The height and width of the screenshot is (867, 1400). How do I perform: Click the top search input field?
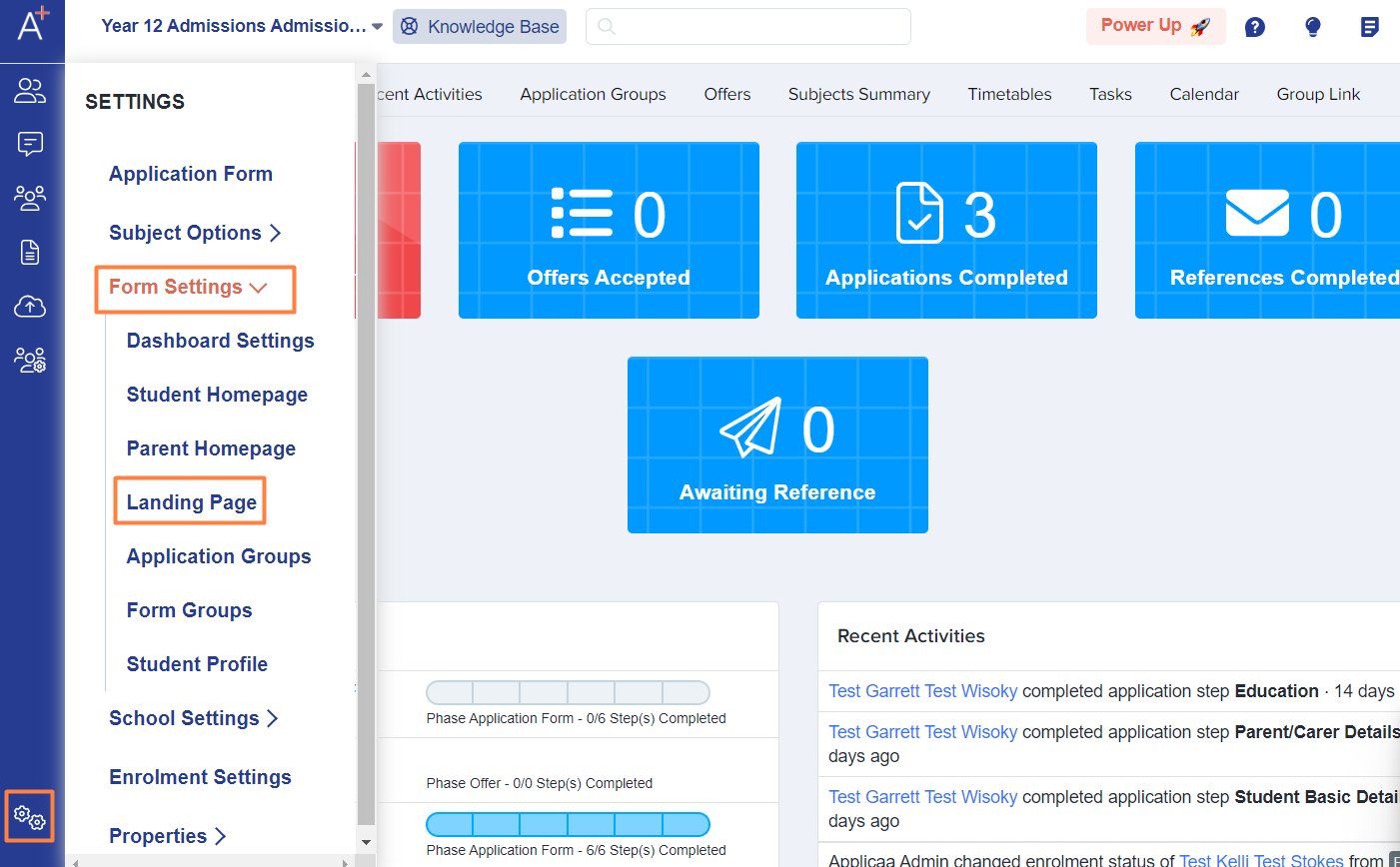748,27
